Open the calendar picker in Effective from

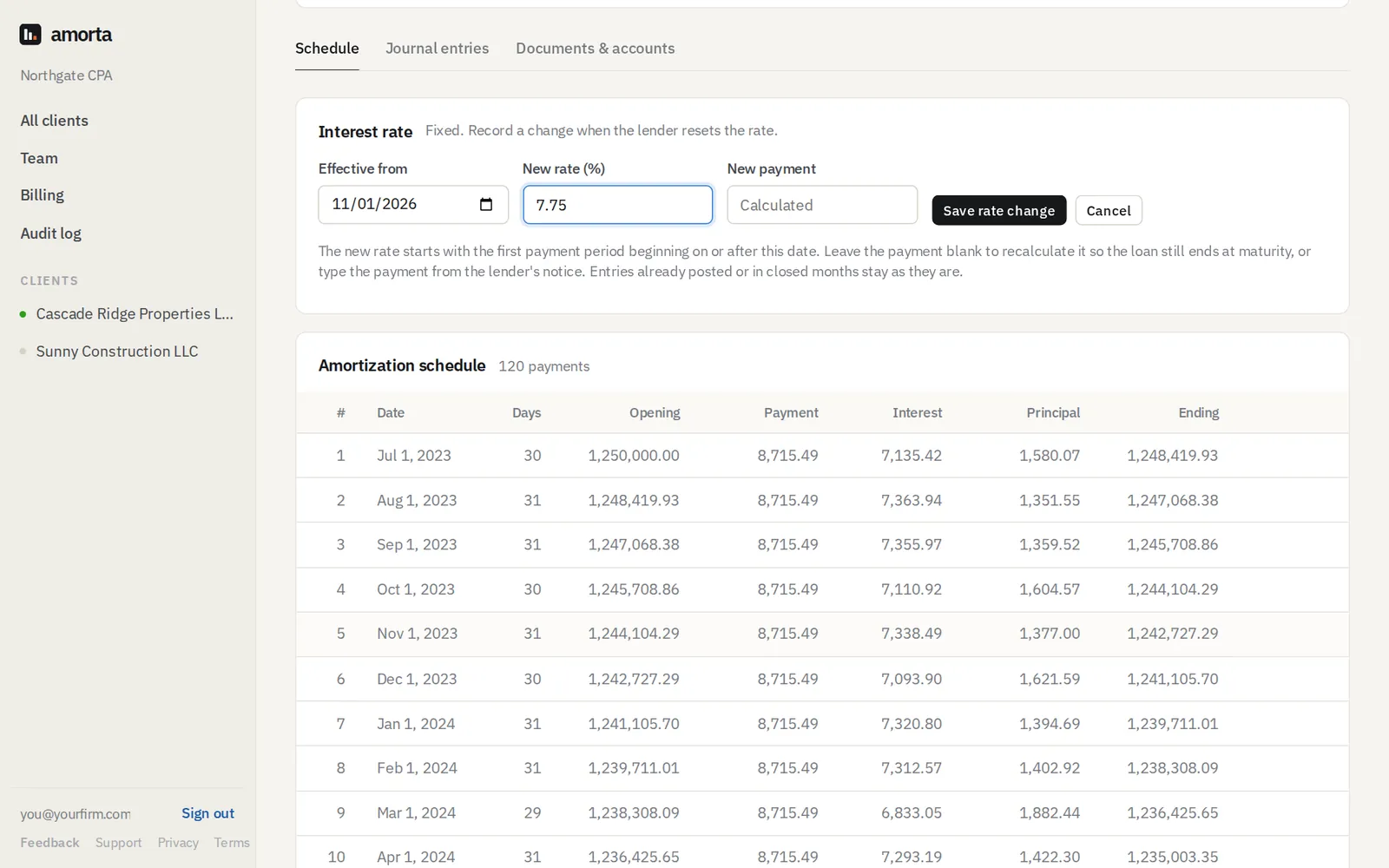tap(486, 205)
